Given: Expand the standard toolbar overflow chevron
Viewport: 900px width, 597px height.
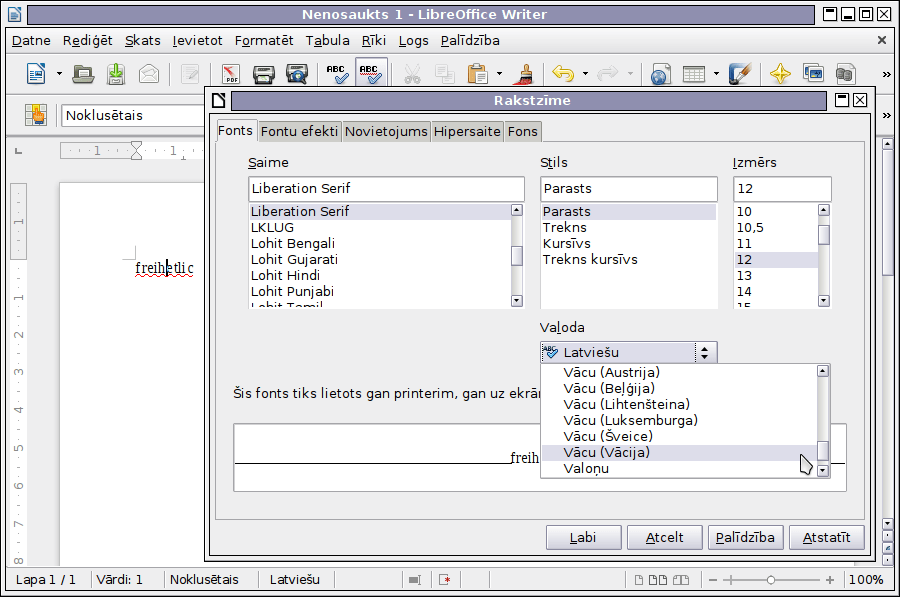Looking at the screenshot, I should click(886, 74).
